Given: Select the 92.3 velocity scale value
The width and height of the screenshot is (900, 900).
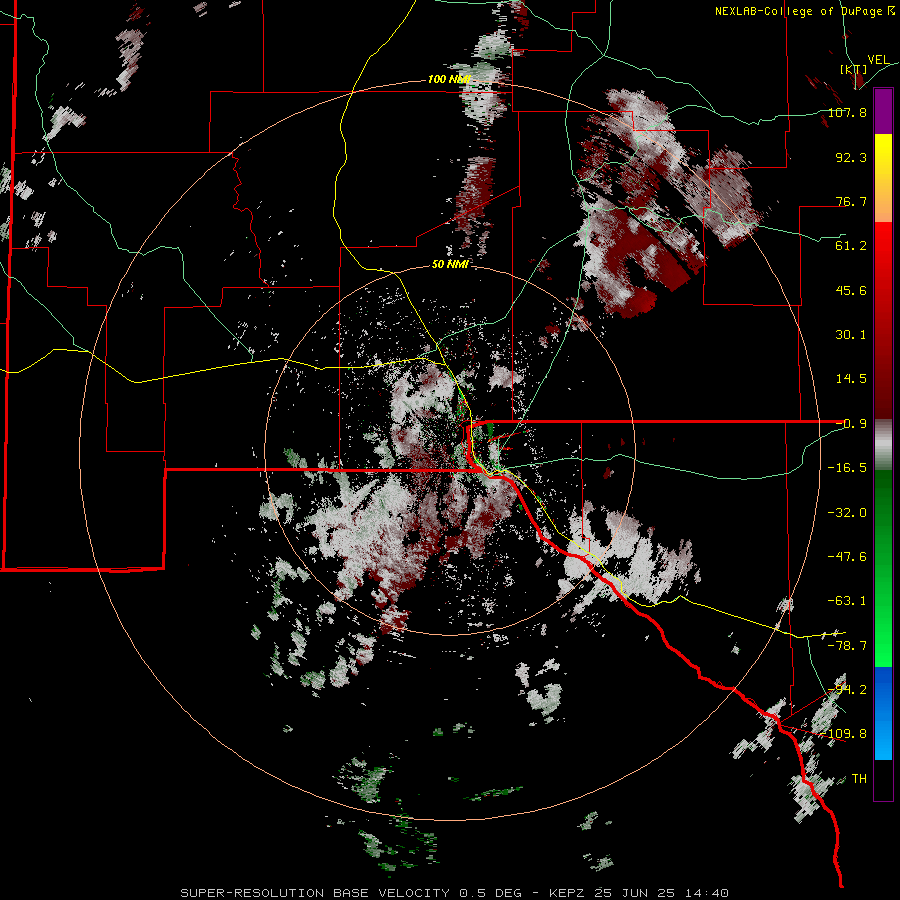Looking at the screenshot, I should click(851, 157).
